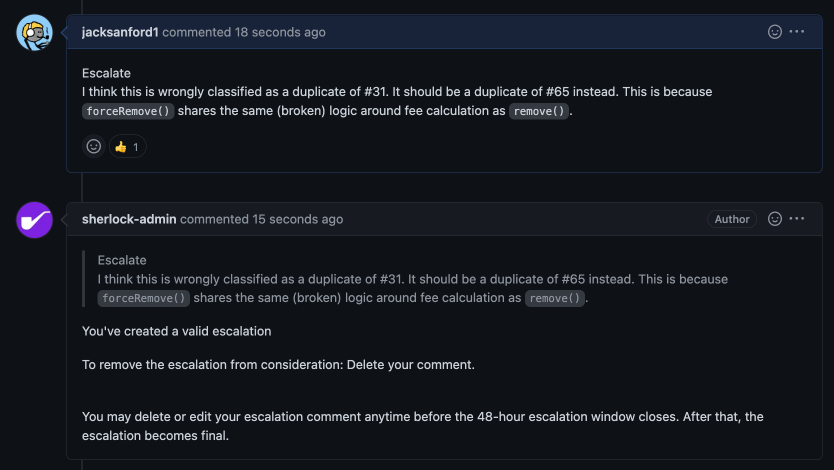Image resolution: width=834 pixels, height=470 pixels.
Task: Click forceRemove() code snippet in jacksanford1's comment
Action: pos(128,111)
